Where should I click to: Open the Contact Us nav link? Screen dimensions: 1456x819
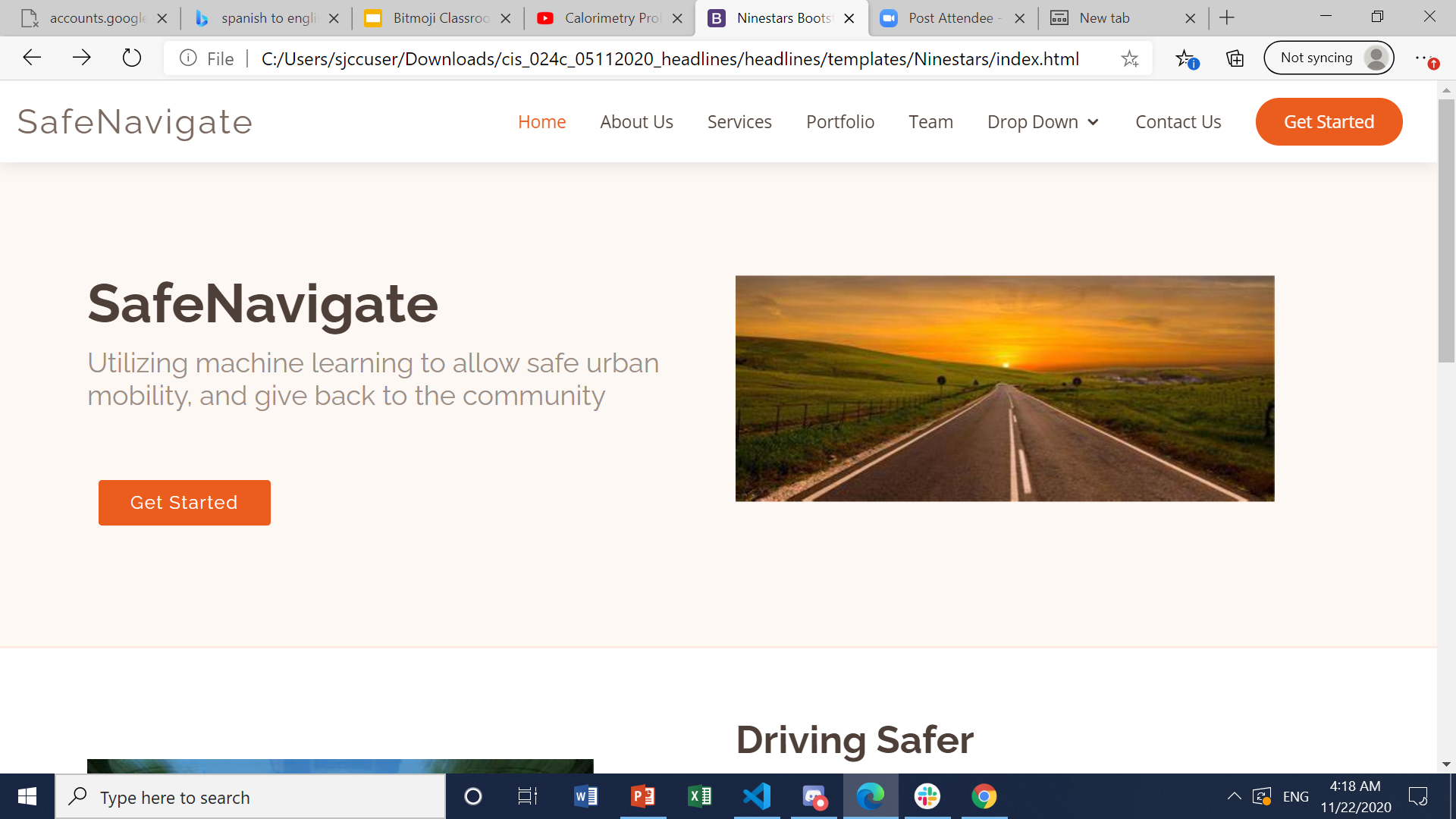(1178, 122)
